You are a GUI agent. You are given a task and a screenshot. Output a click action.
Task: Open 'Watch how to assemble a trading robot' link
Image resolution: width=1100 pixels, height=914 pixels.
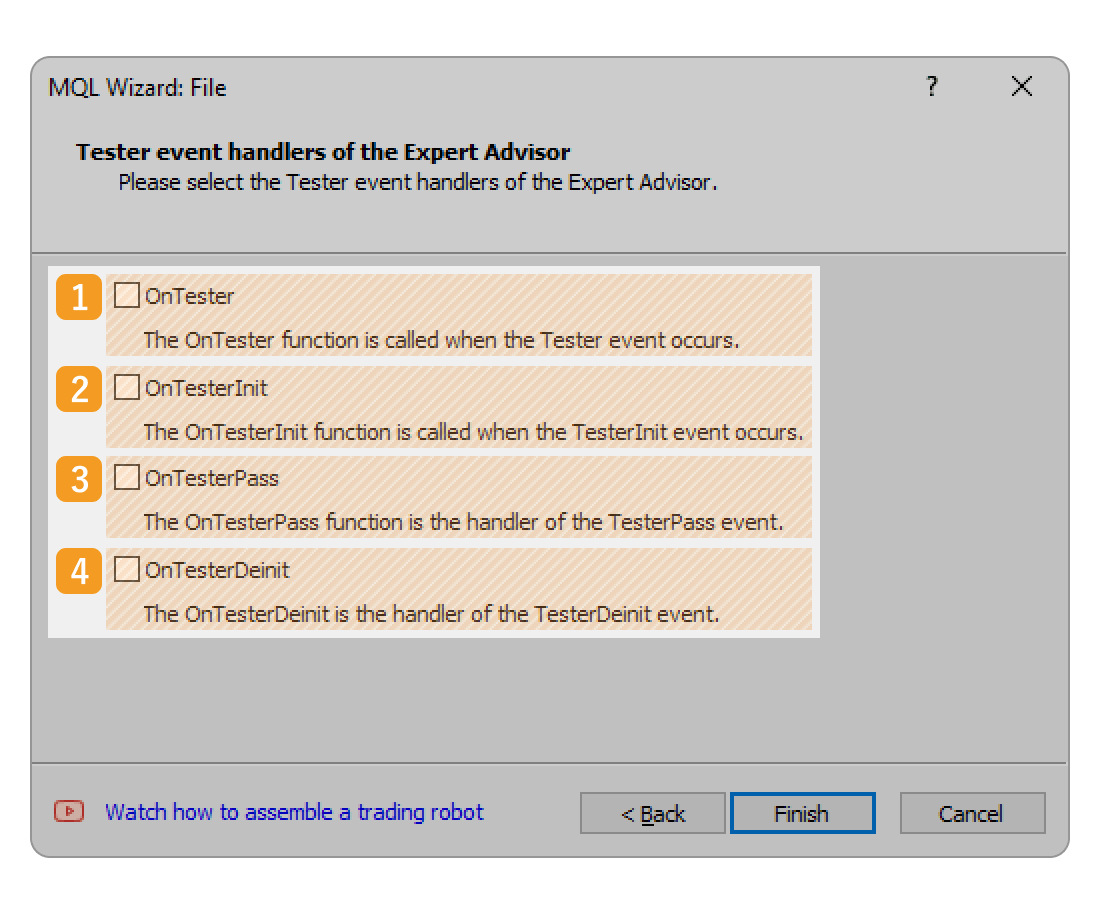[x=294, y=812]
